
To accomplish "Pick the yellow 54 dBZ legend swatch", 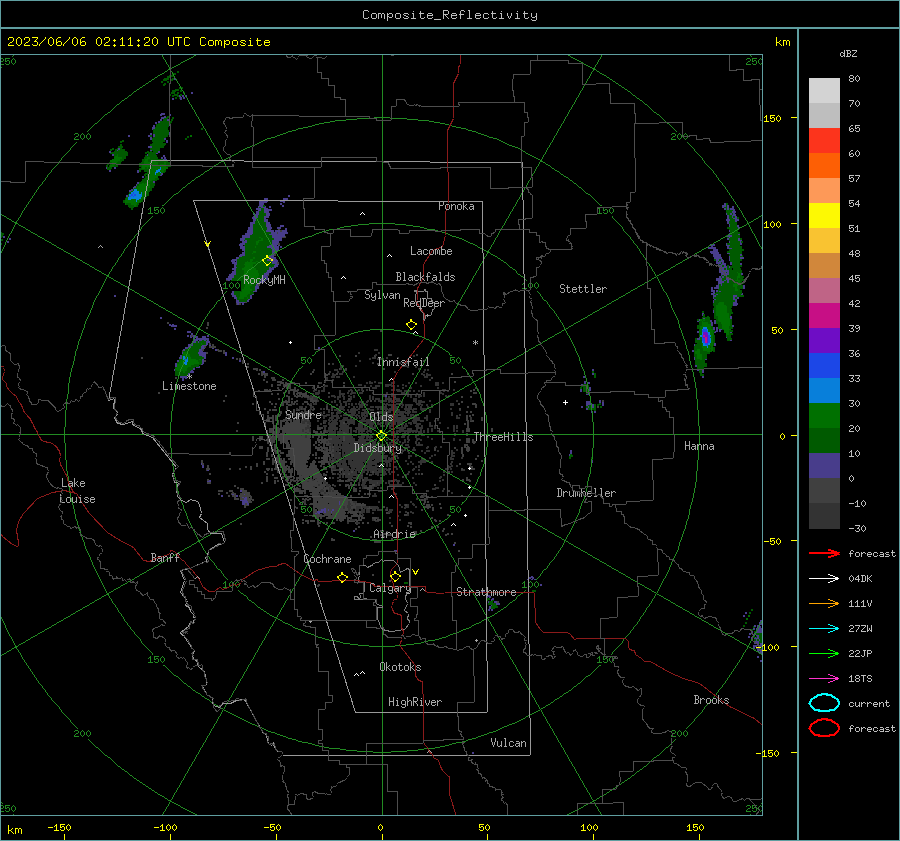I will 824,215.
